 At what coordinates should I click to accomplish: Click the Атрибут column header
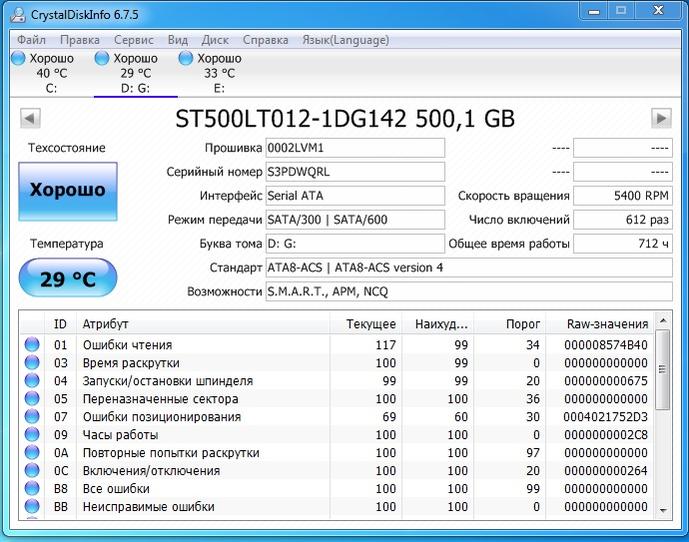(x=203, y=324)
